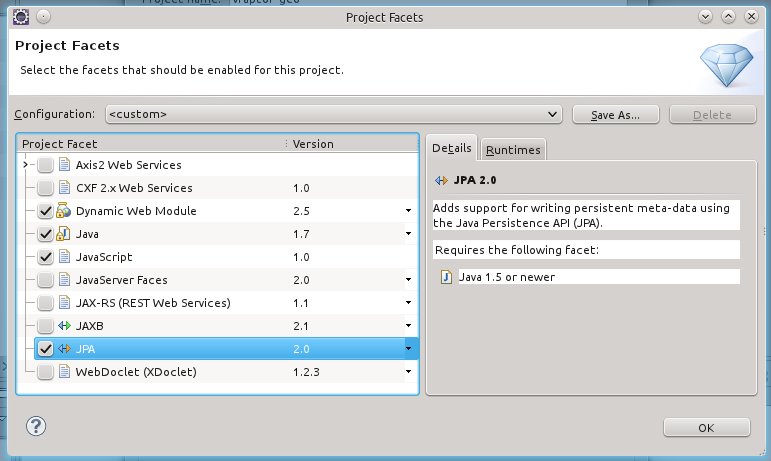This screenshot has height=461, width=771.
Task: Click the JAXB arrows icon
Action: [64, 325]
